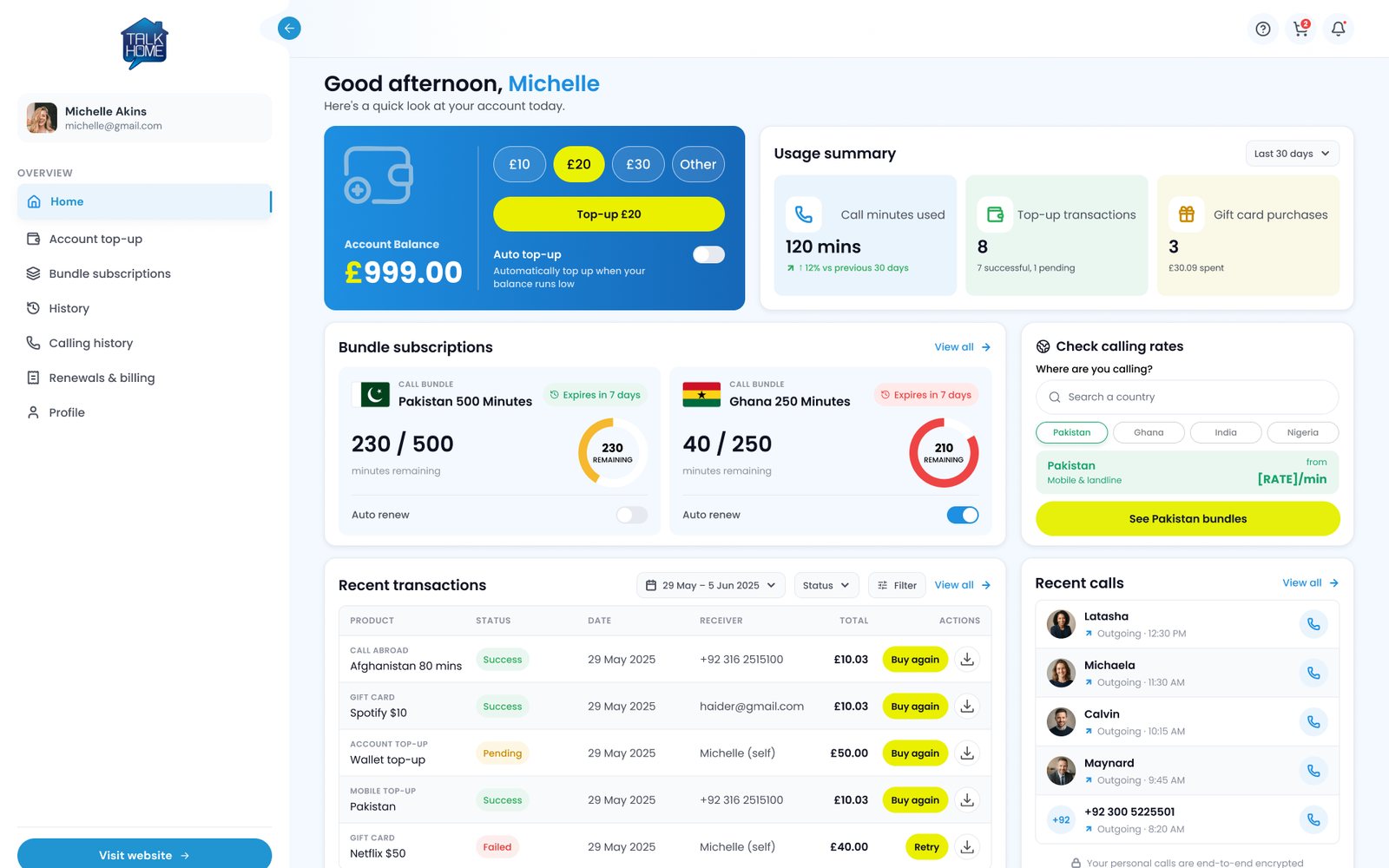Open the Last 30 days dropdown

click(1292, 154)
